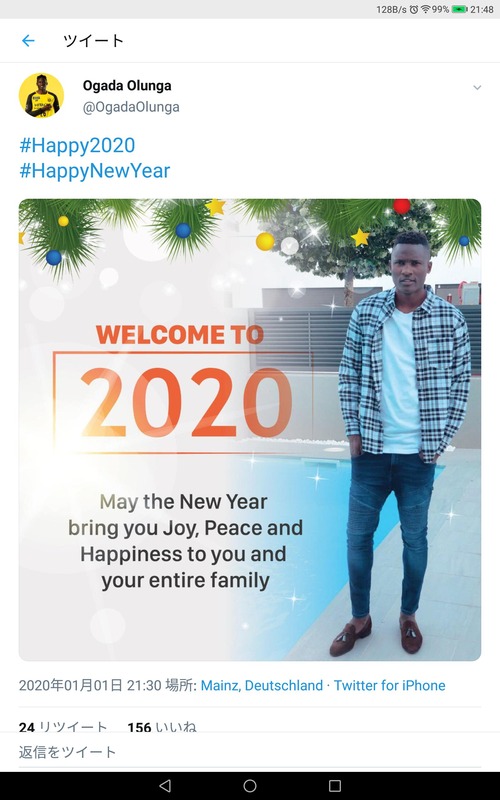
Task: Expand the tweet options chevron
Action: tap(477, 88)
